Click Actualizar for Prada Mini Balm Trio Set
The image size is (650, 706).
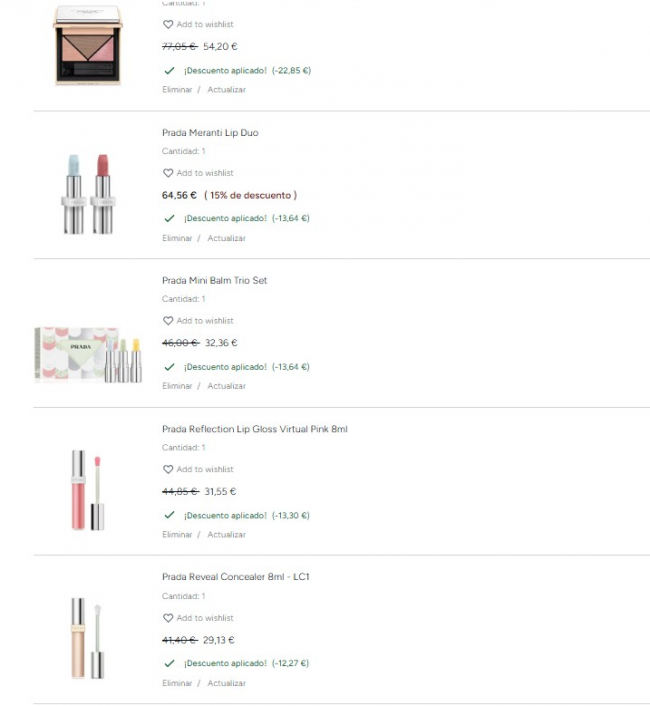click(x=226, y=386)
